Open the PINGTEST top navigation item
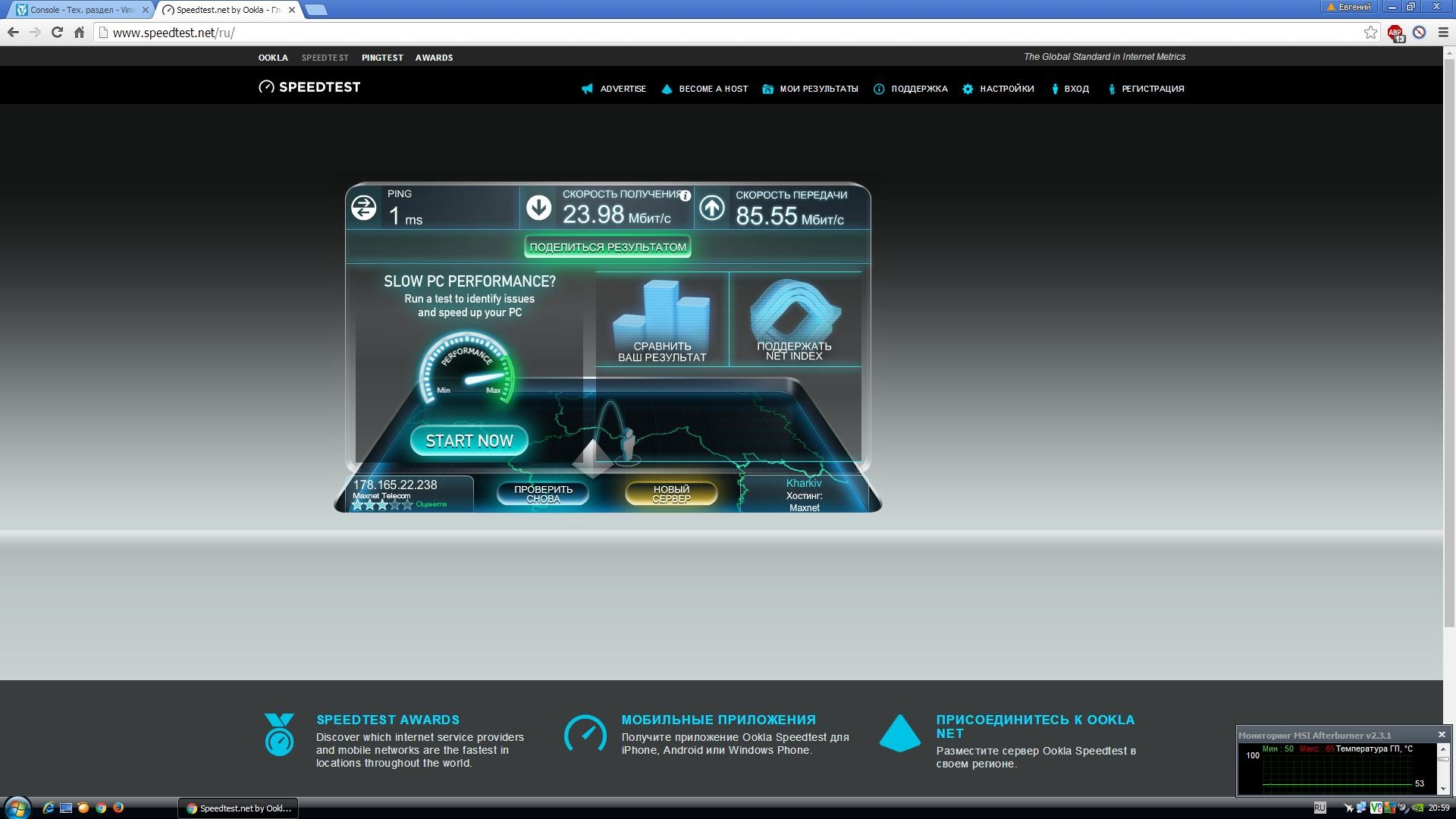Viewport: 1456px width, 819px height. [x=382, y=58]
